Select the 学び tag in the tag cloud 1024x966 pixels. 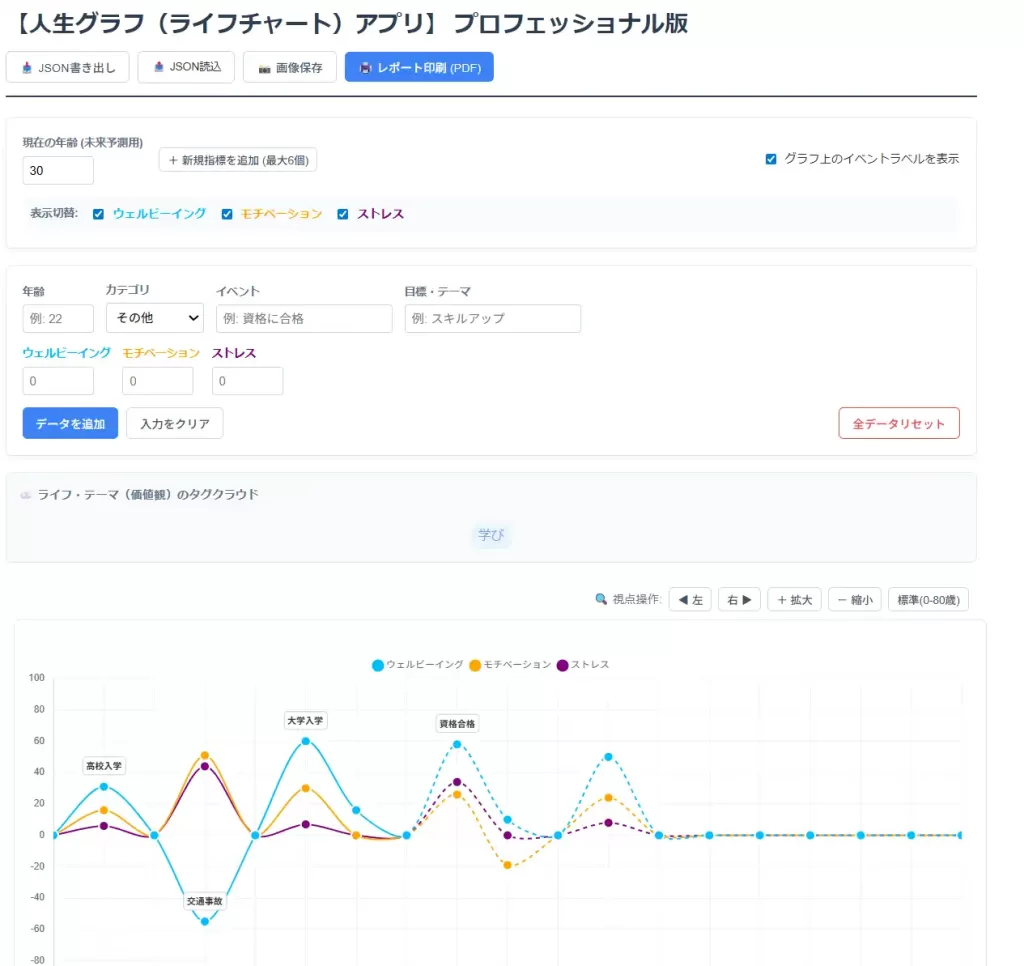491,535
